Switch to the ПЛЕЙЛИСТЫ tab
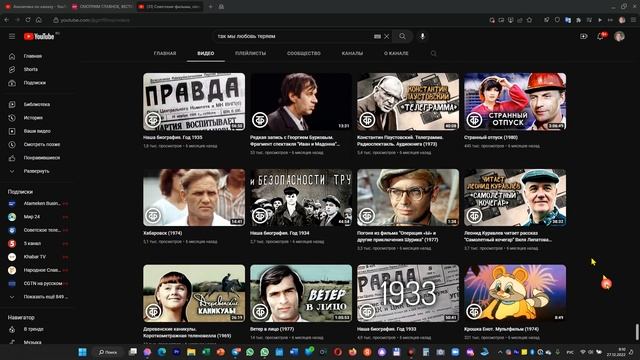This screenshot has width=640, height=360. click(x=251, y=53)
